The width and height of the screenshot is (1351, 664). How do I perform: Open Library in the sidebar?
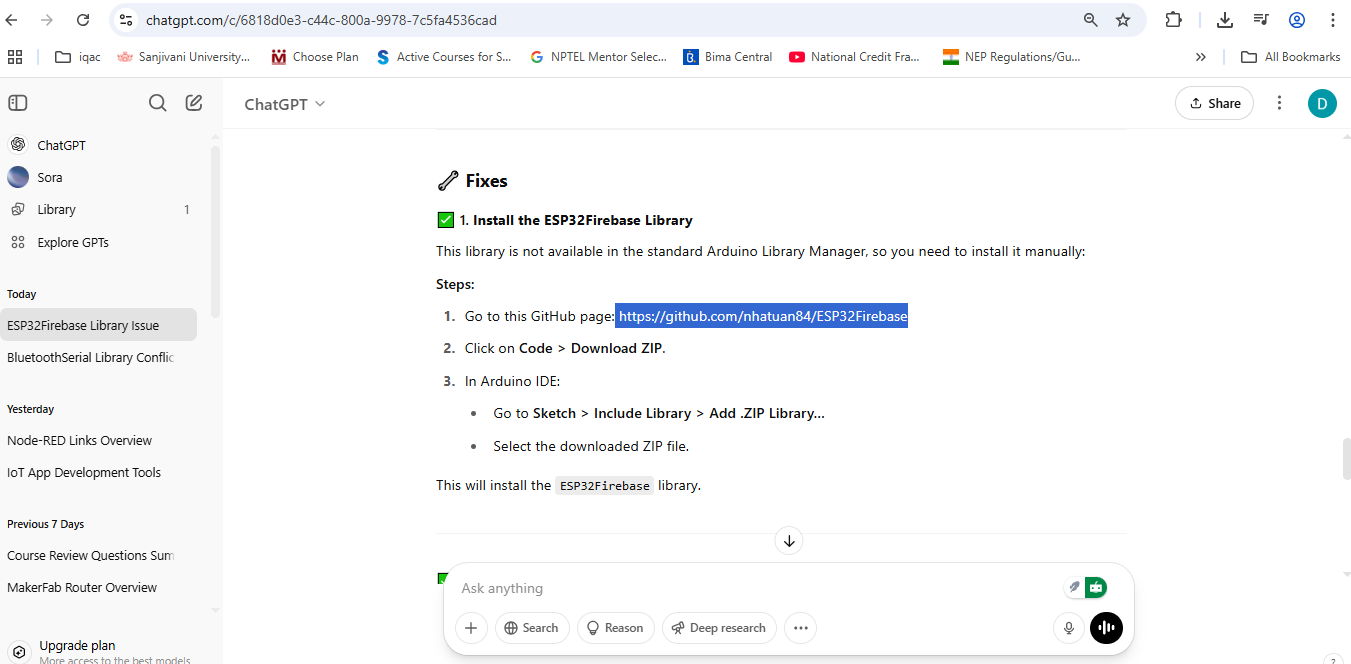pos(100,209)
